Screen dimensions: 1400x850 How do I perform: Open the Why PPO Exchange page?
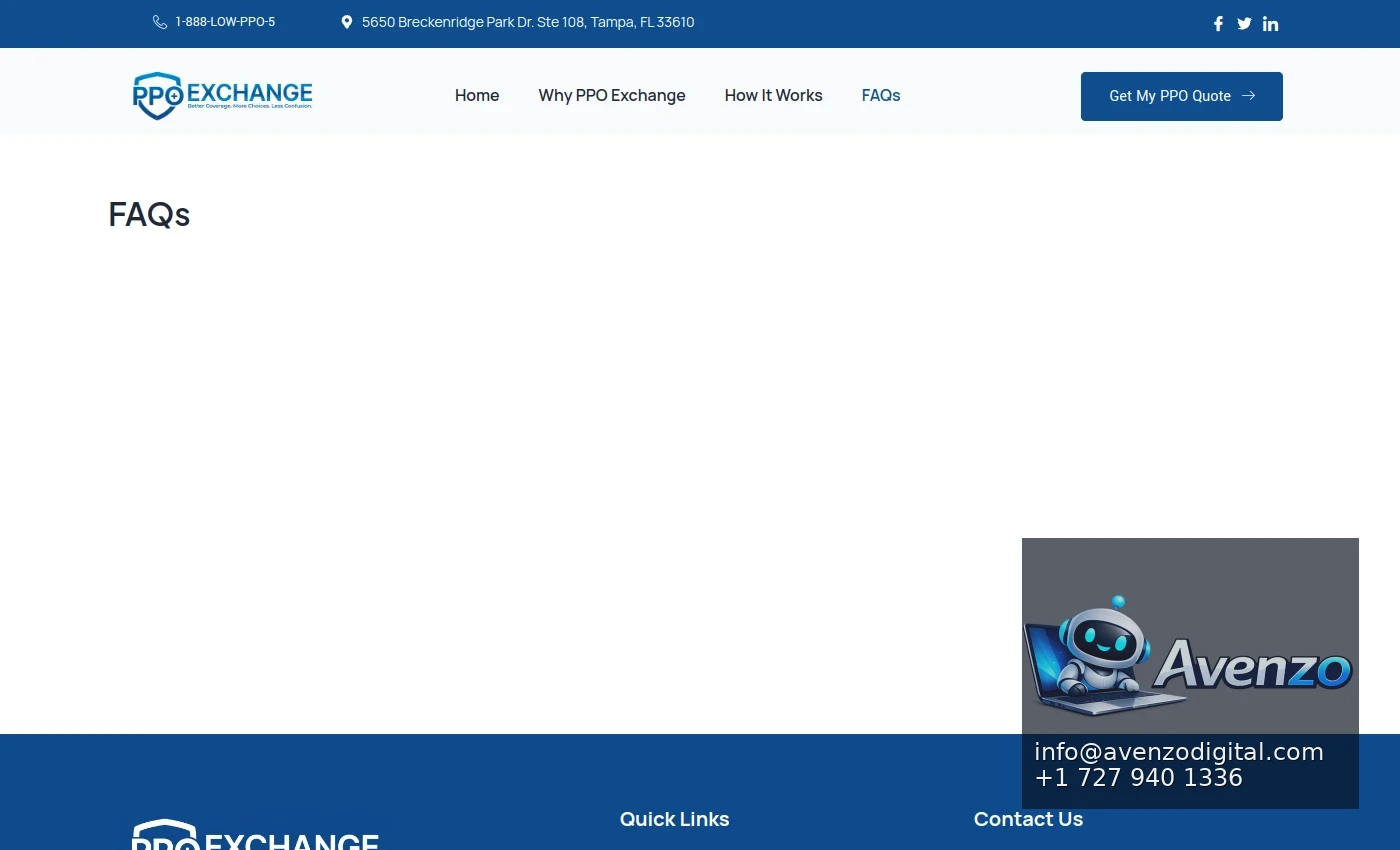612,96
